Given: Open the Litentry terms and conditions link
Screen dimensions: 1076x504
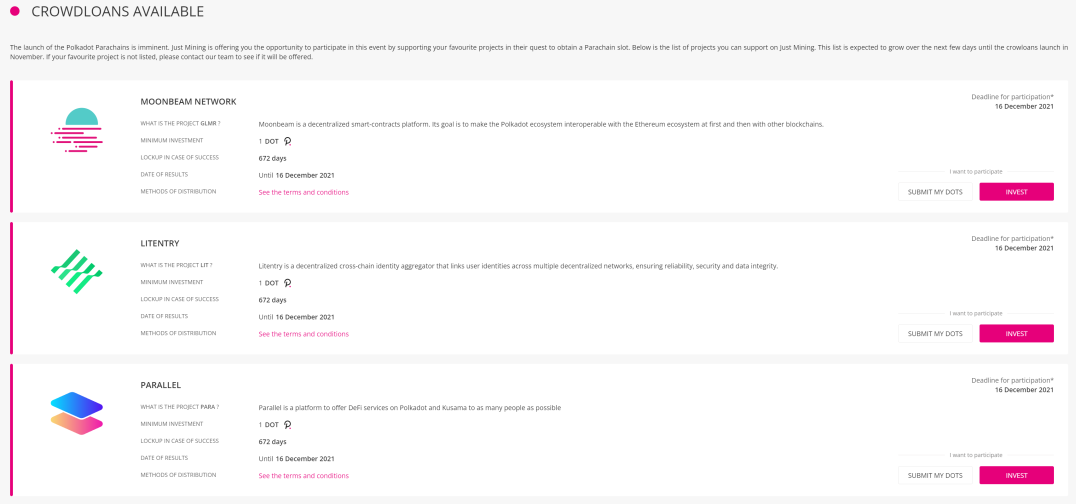Looking at the screenshot, I should click(303, 334).
